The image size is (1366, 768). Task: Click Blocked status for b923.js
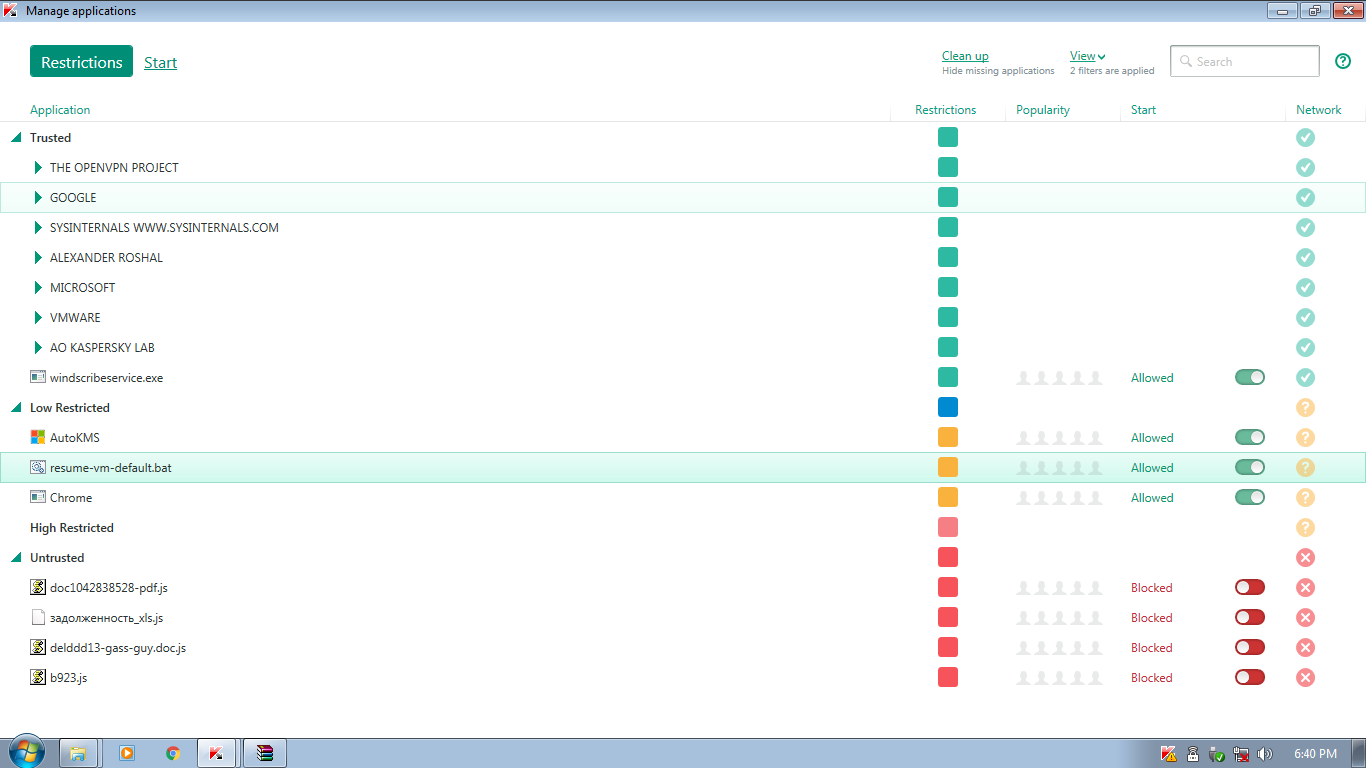[1151, 678]
